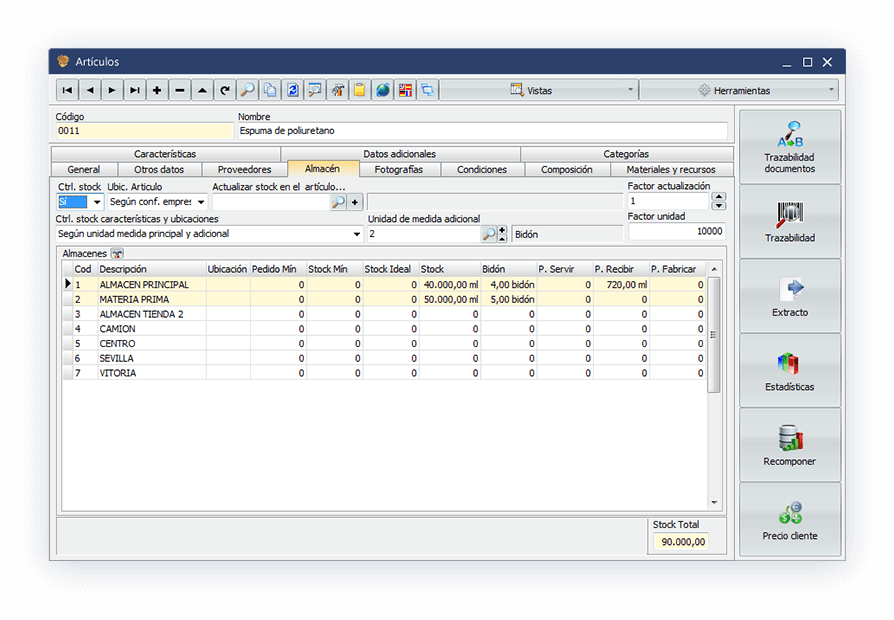This screenshot has width=894, height=620.
Task: Increase the Factor actualización stepper value
Action: pyautogui.click(x=718, y=197)
